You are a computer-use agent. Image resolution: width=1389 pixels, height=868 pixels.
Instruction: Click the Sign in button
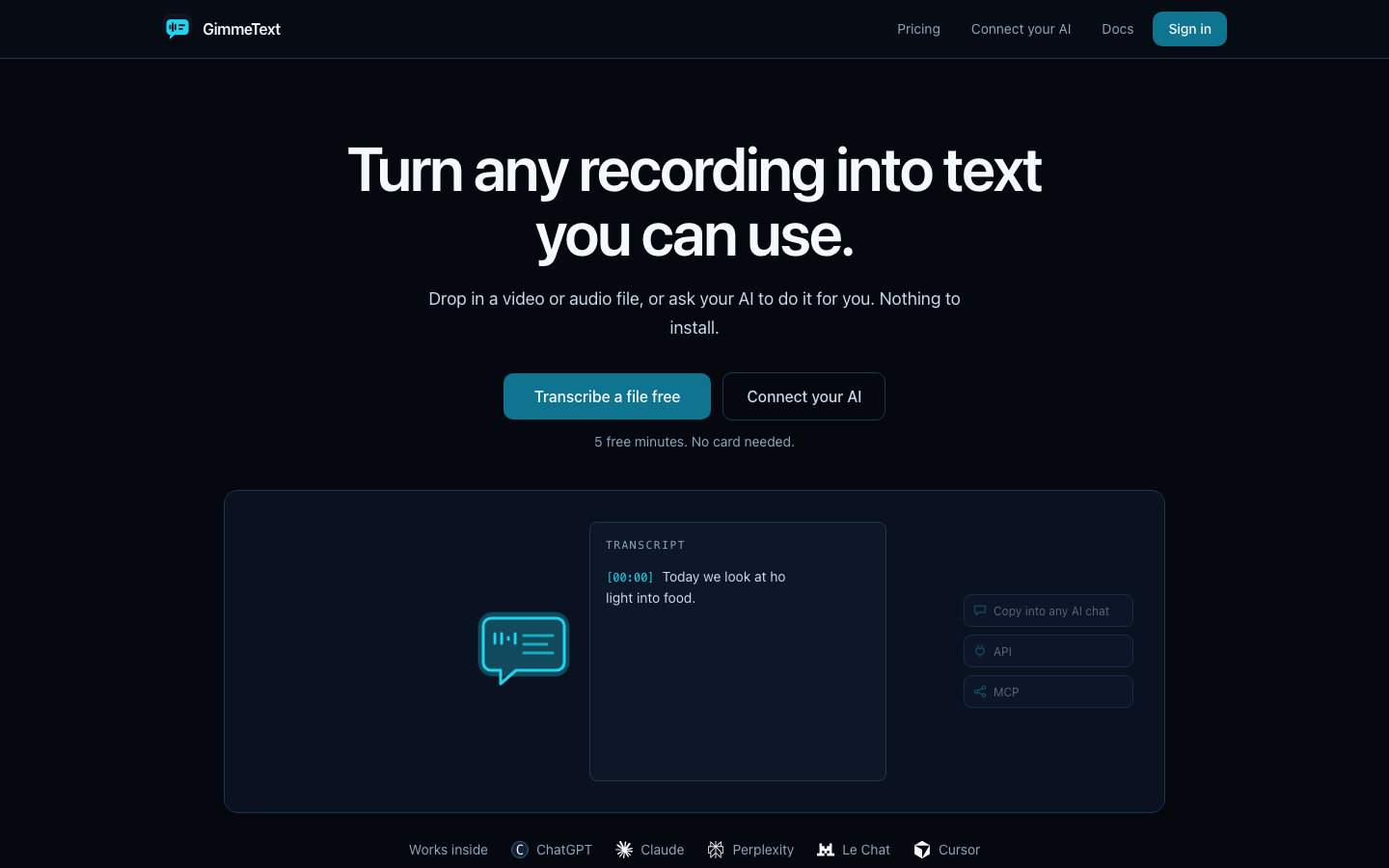(x=1189, y=29)
